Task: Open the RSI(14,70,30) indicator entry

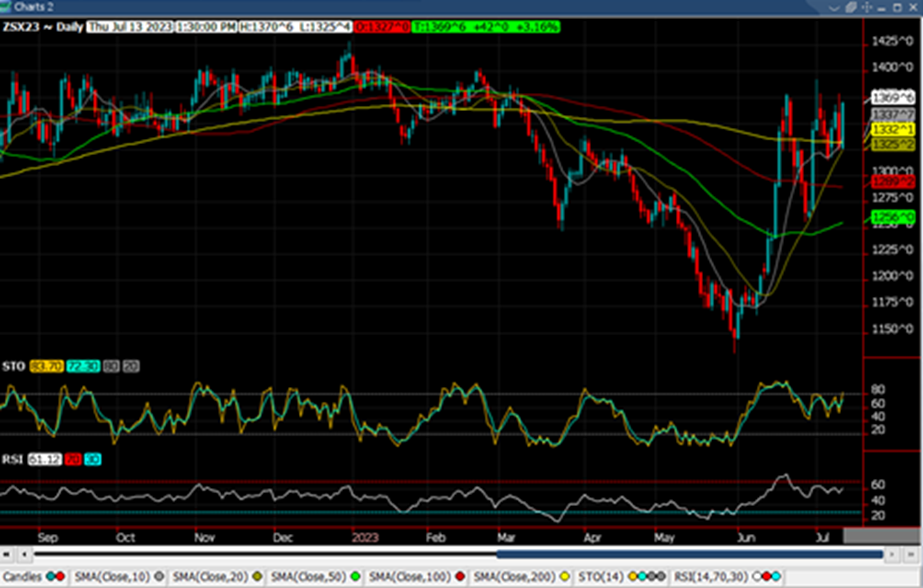Action: click(714, 577)
